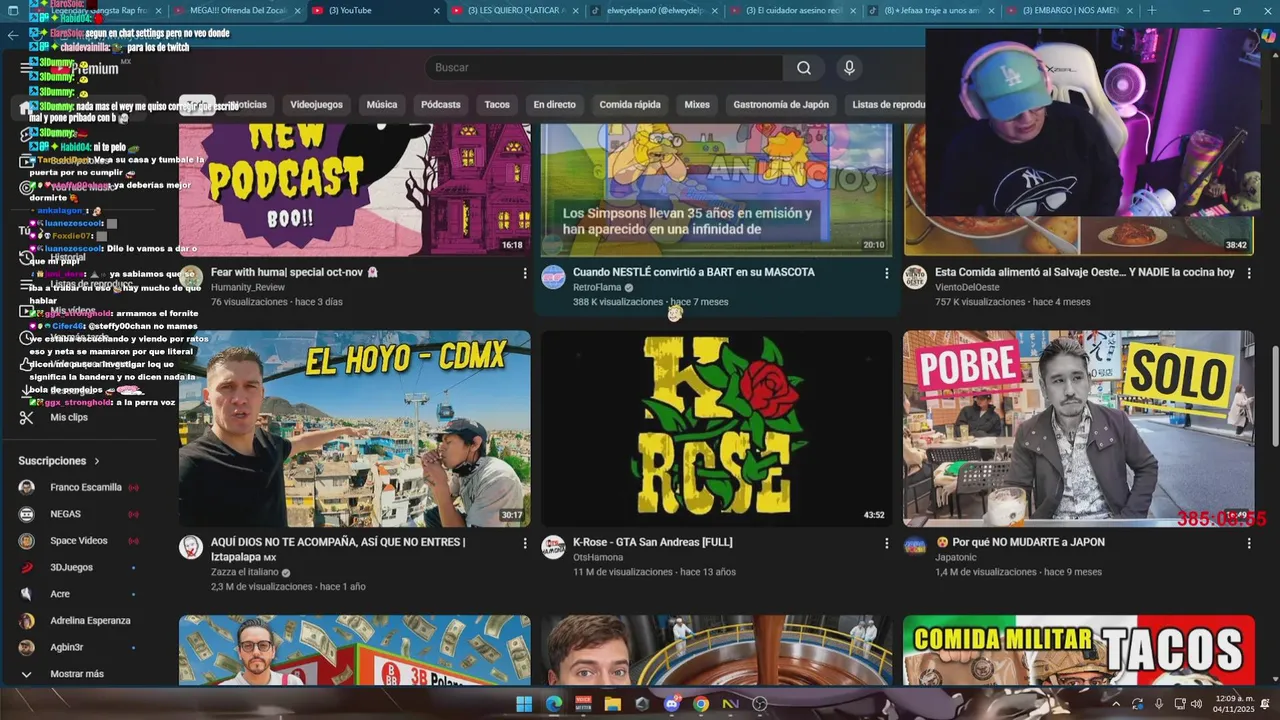Open the YouTube hamburger guide menu
Viewport: 1280px width, 720px height.
pyautogui.click(x=26, y=68)
